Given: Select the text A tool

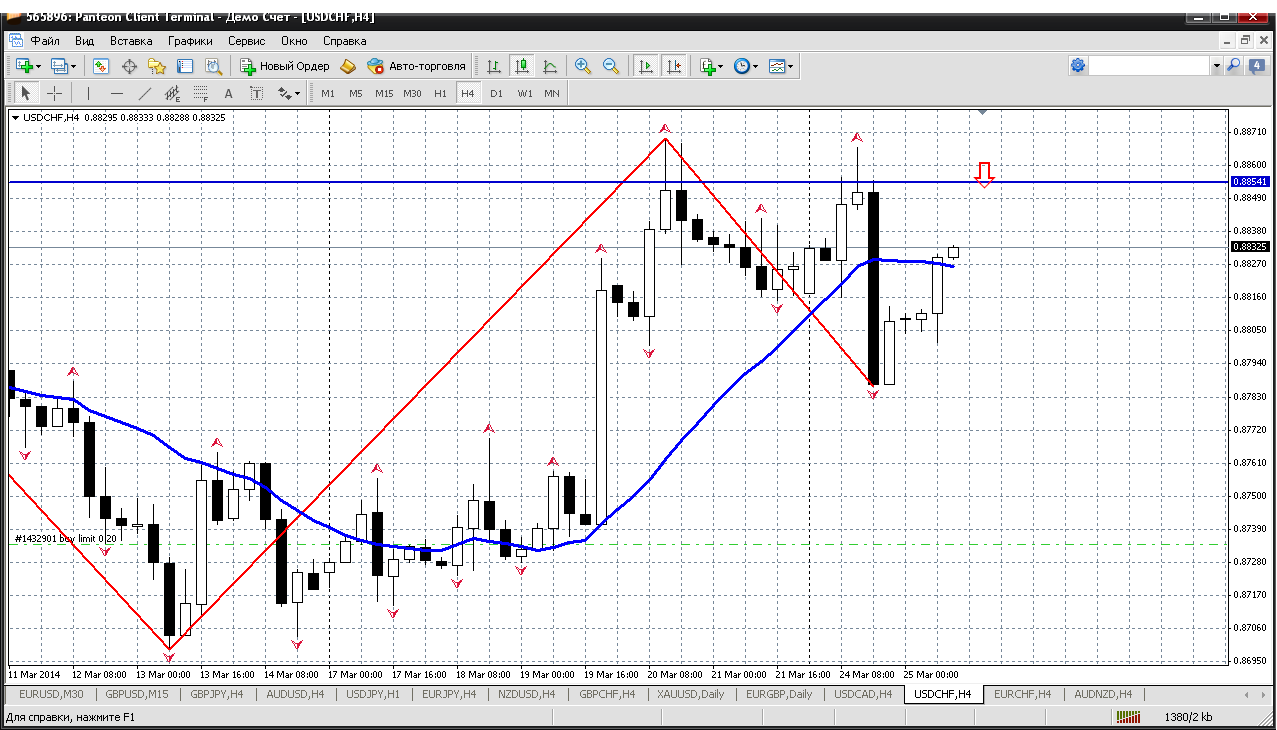Looking at the screenshot, I should tap(228, 93).
